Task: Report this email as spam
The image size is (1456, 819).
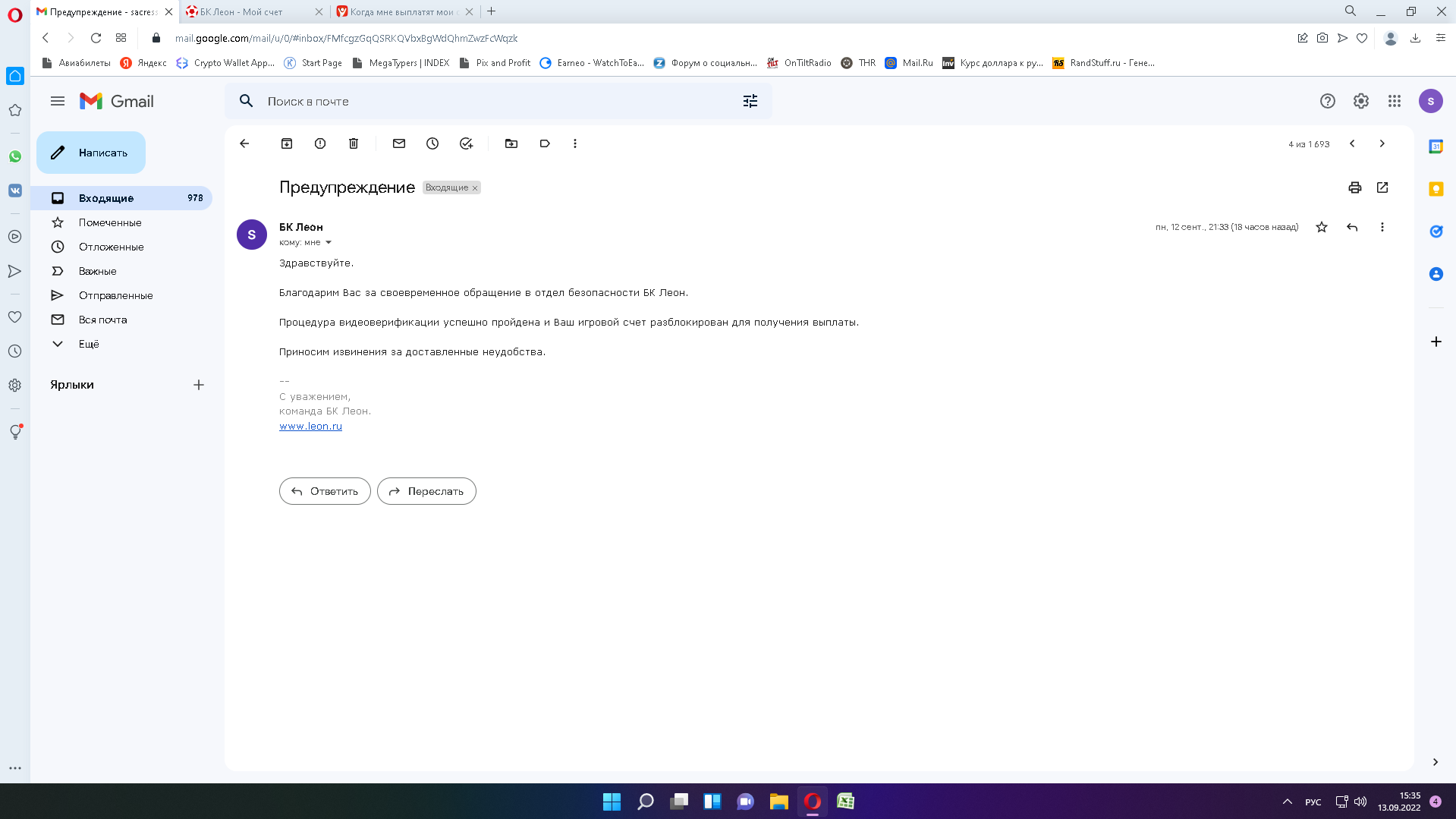Action: (320, 143)
